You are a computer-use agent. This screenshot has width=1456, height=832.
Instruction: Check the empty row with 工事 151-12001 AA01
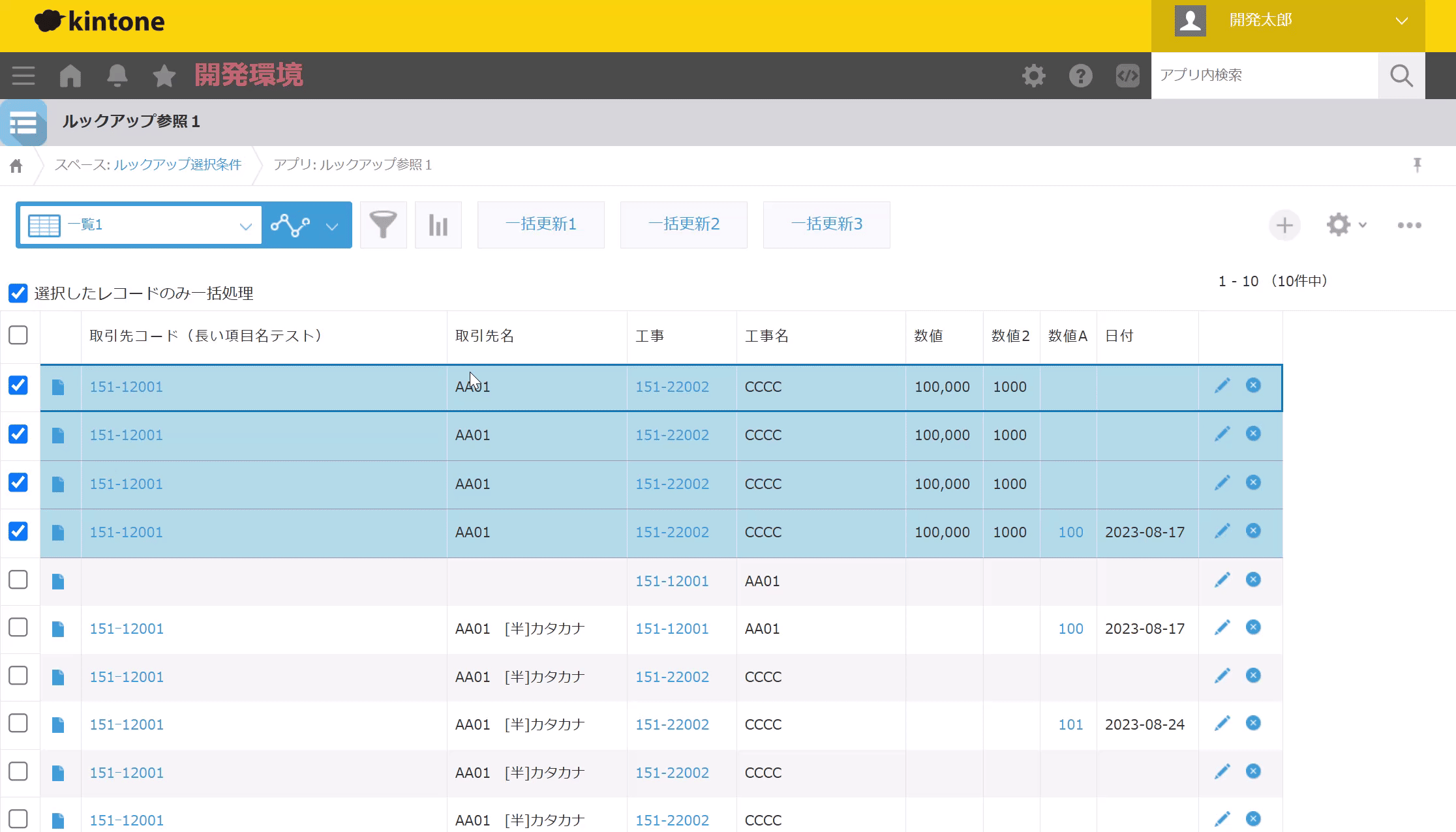pos(18,580)
